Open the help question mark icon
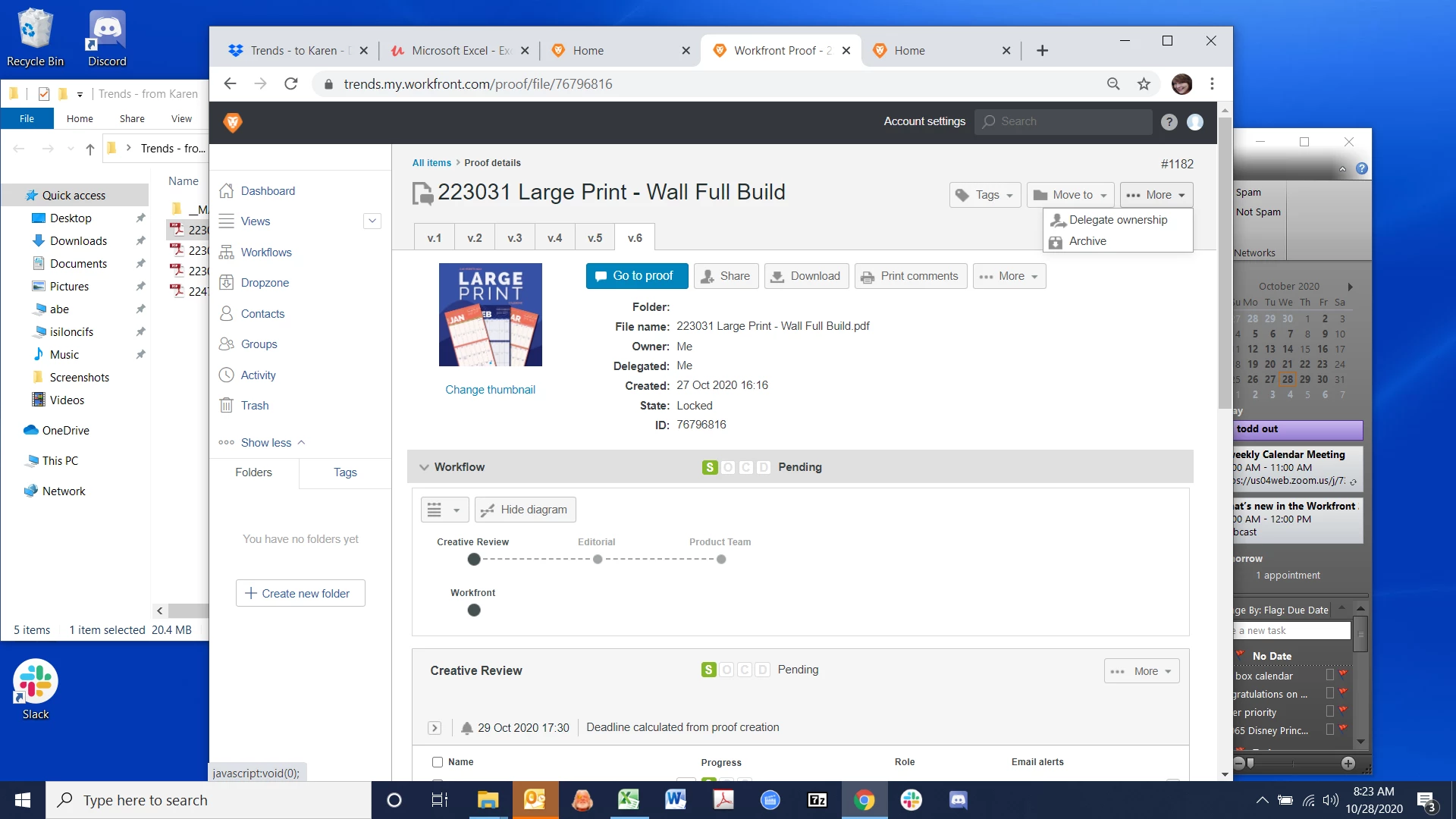This screenshot has height=819, width=1456. pos(1169,122)
